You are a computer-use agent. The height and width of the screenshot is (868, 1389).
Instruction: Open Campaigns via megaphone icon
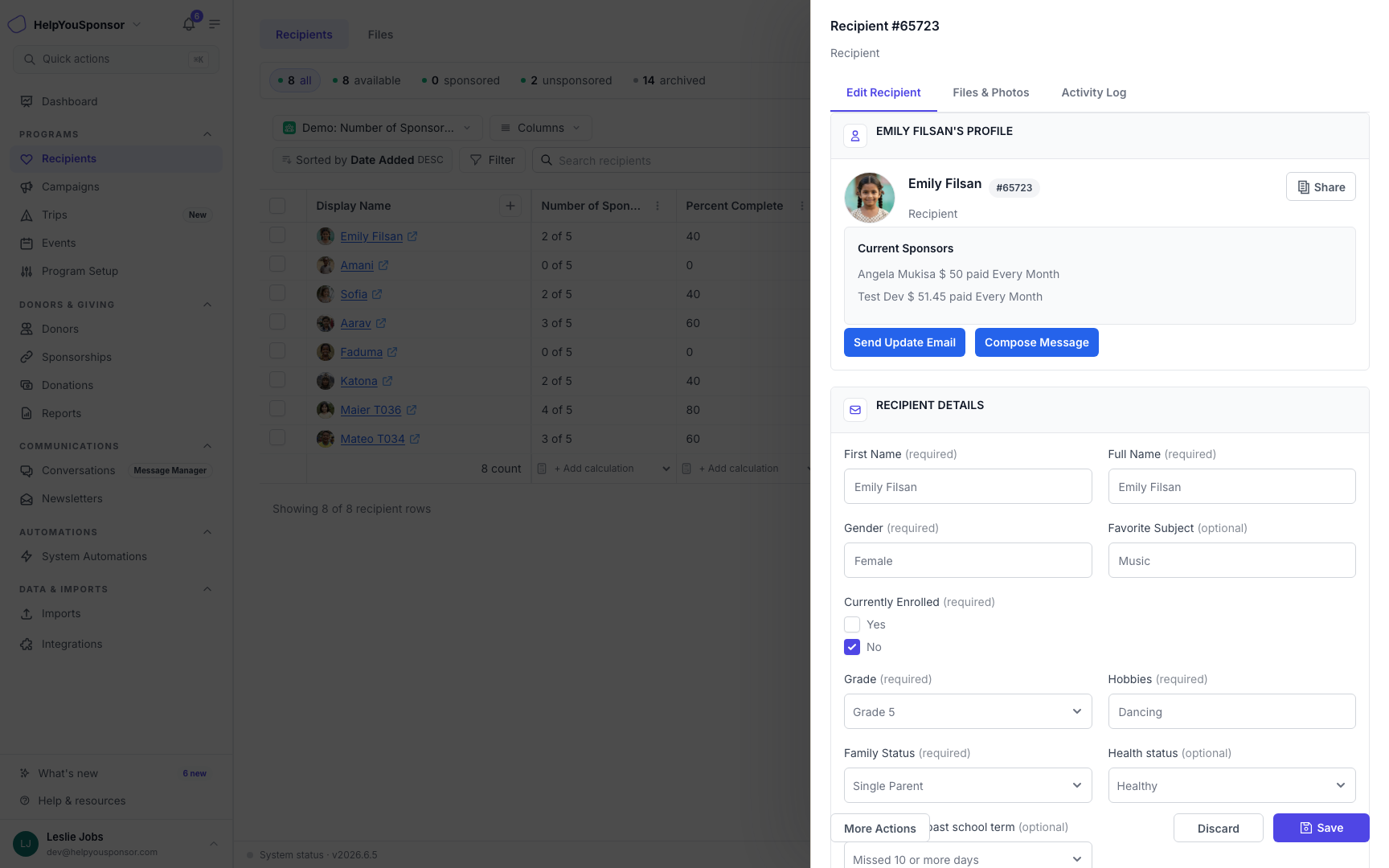27,186
